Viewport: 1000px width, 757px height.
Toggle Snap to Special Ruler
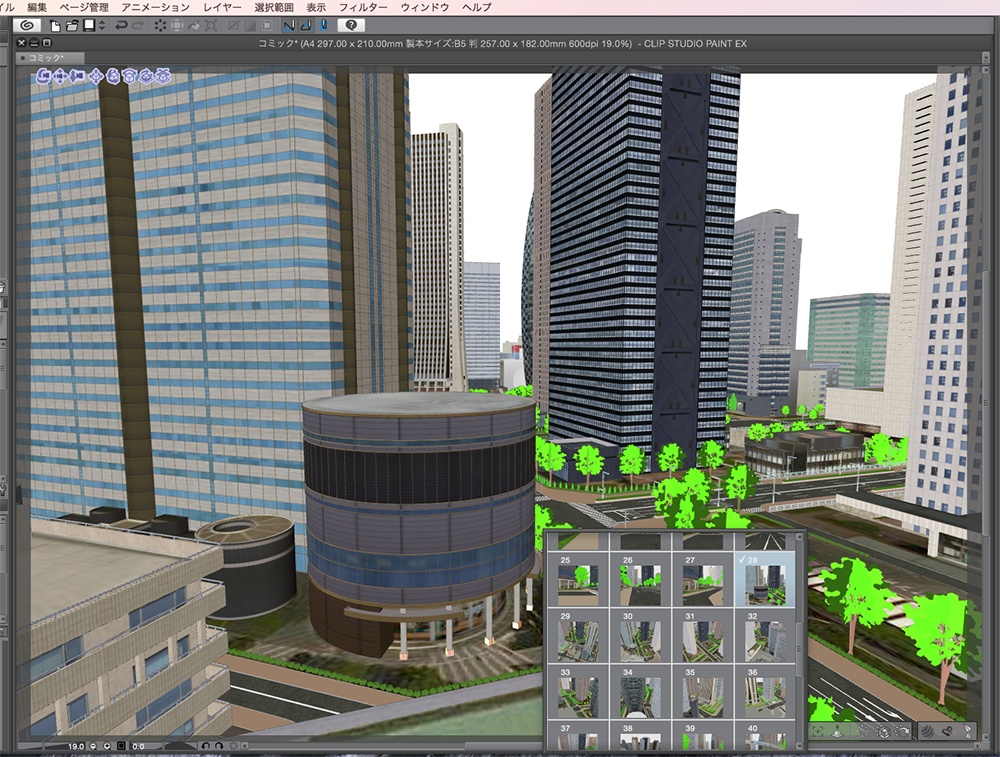point(305,26)
